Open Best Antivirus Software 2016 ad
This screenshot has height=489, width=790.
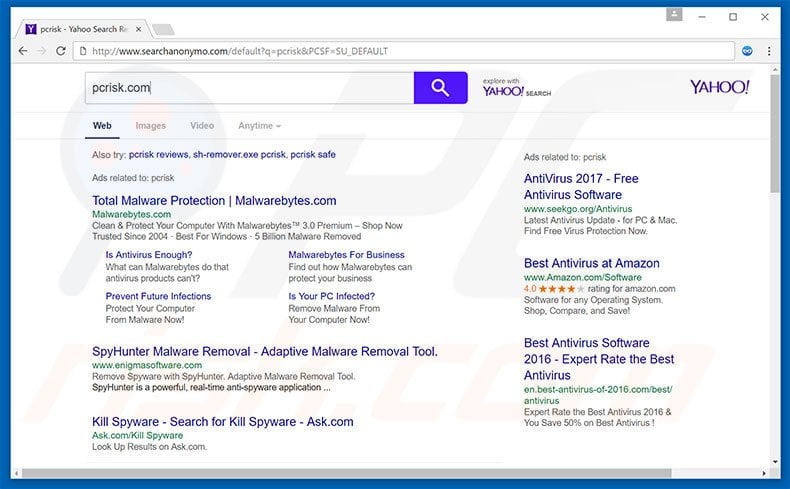(x=599, y=359)
